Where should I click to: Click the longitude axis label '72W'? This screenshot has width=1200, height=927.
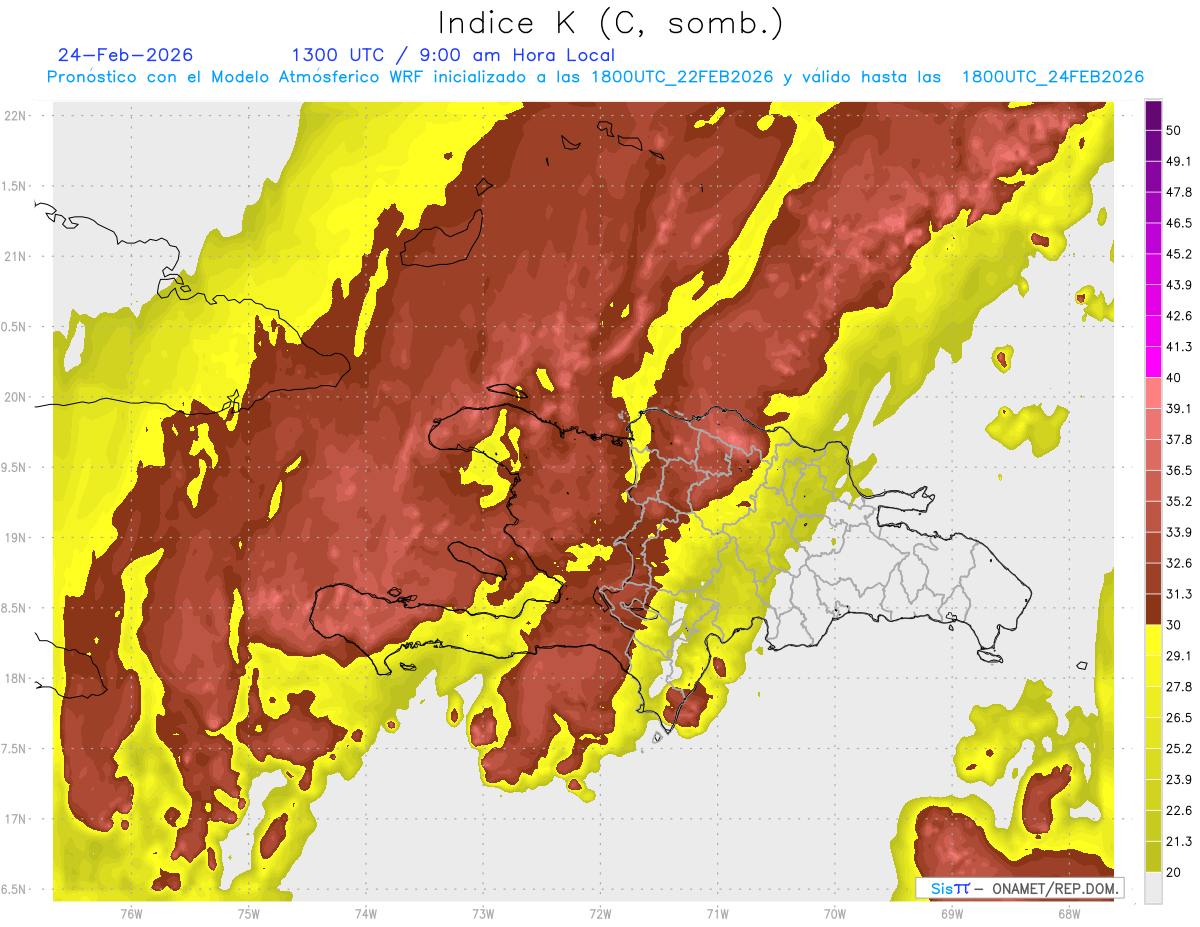[600, 914]
